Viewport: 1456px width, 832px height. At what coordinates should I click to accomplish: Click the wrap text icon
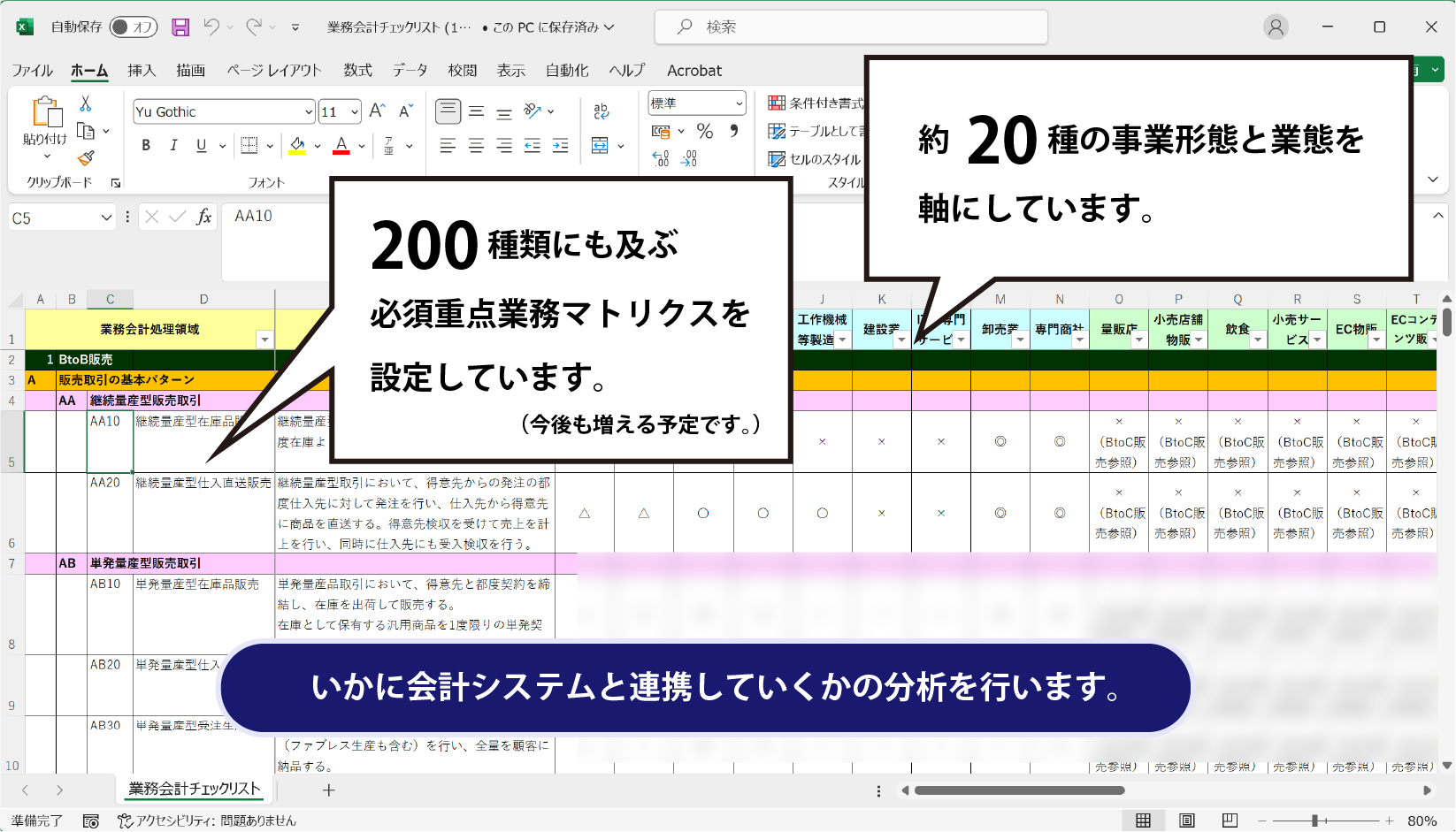click(602, 111)
